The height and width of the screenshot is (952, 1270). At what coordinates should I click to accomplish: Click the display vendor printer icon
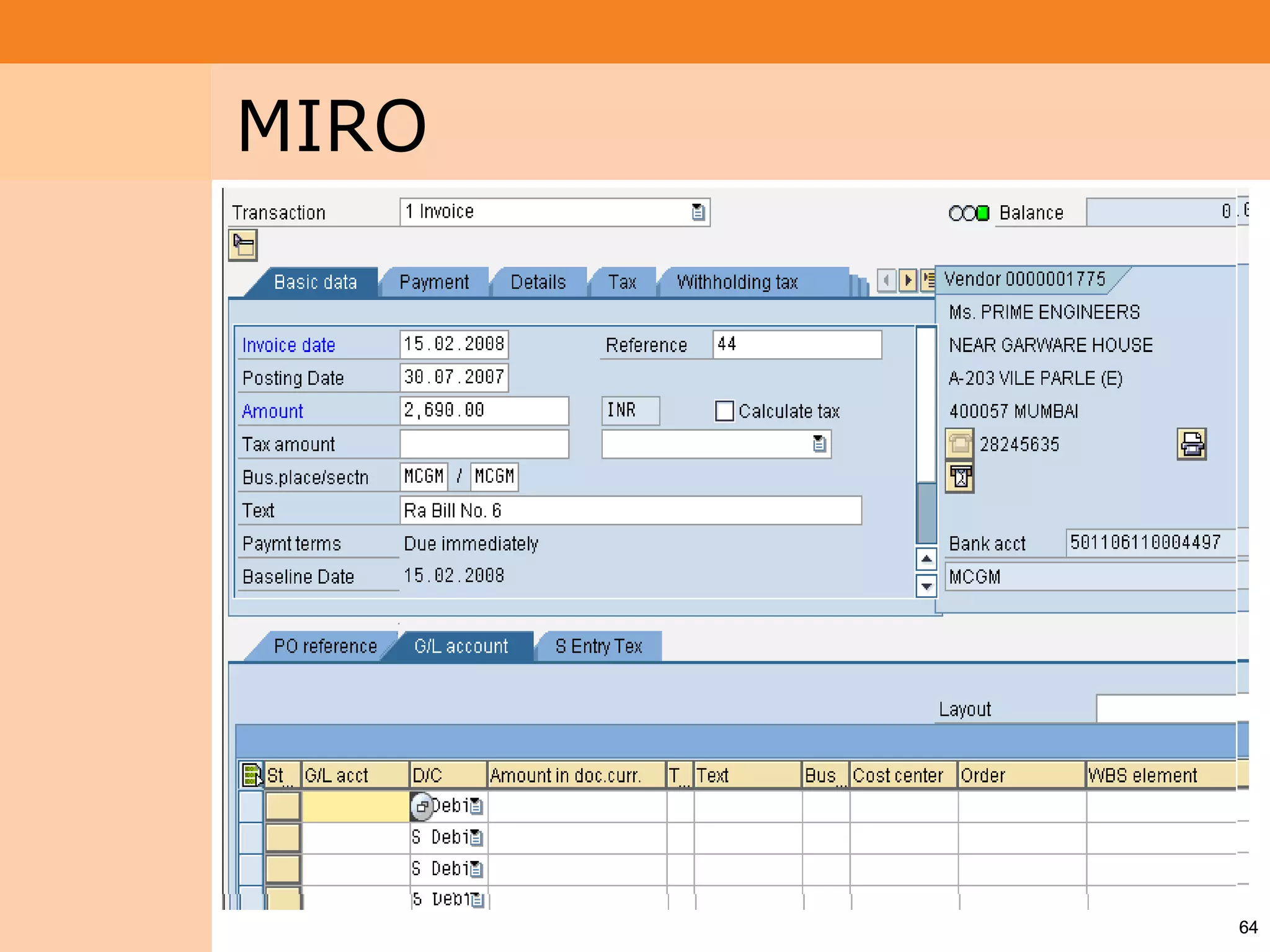pyautogui.click(x=1191, y=444)
